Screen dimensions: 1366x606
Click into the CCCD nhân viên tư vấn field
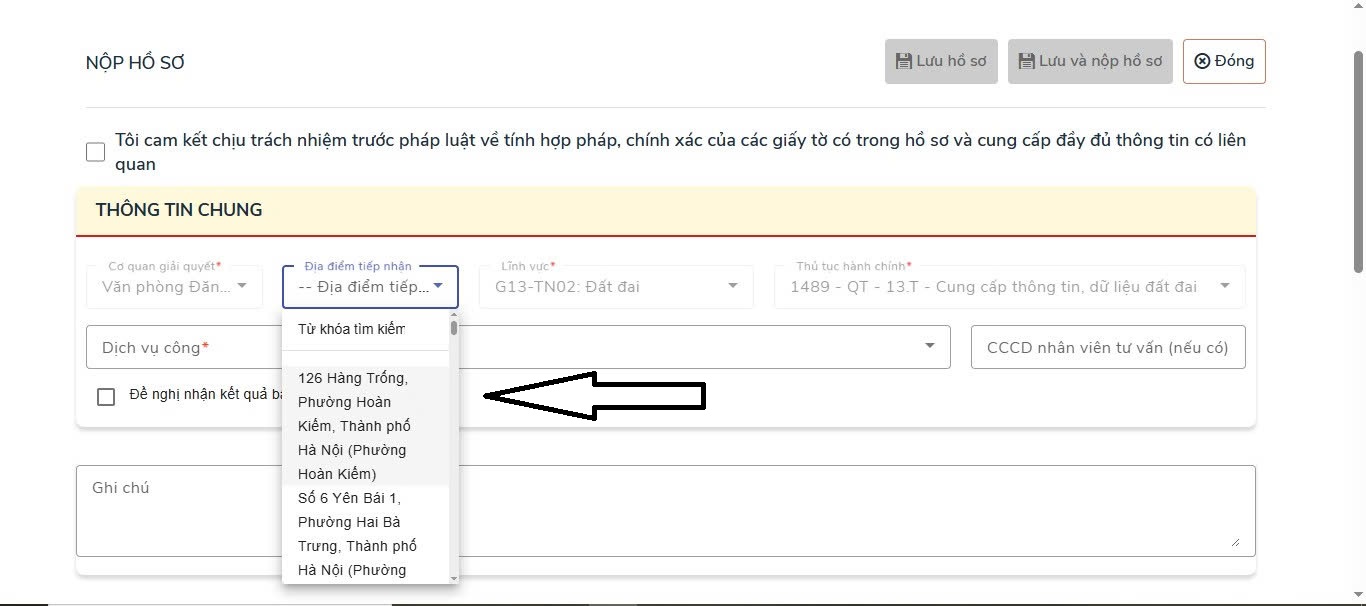click(x=1107, y=347)
